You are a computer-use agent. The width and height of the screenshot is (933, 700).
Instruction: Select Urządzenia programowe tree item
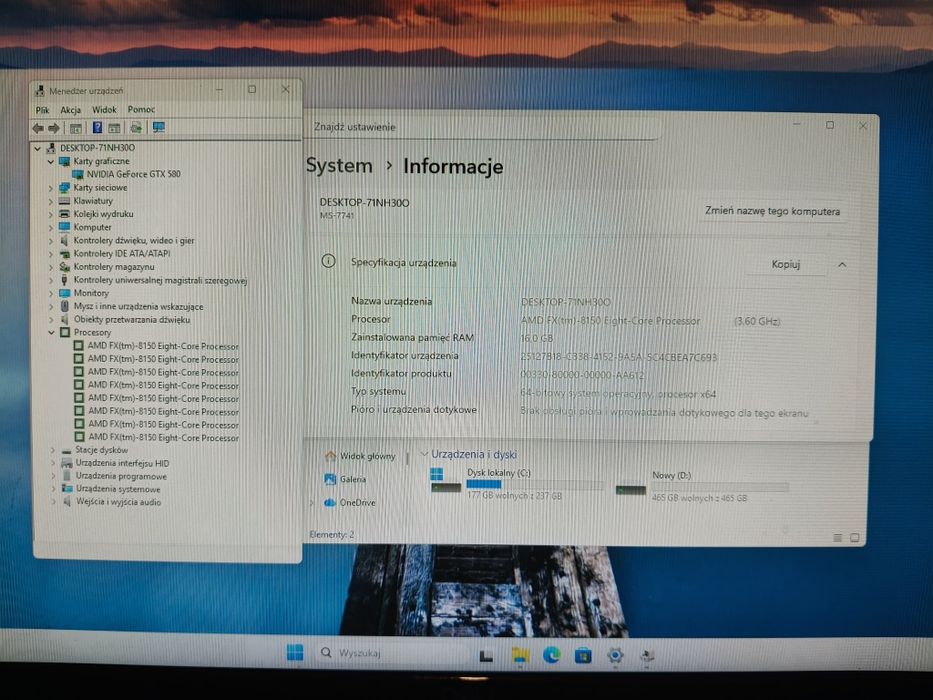[x=121, y=476]
